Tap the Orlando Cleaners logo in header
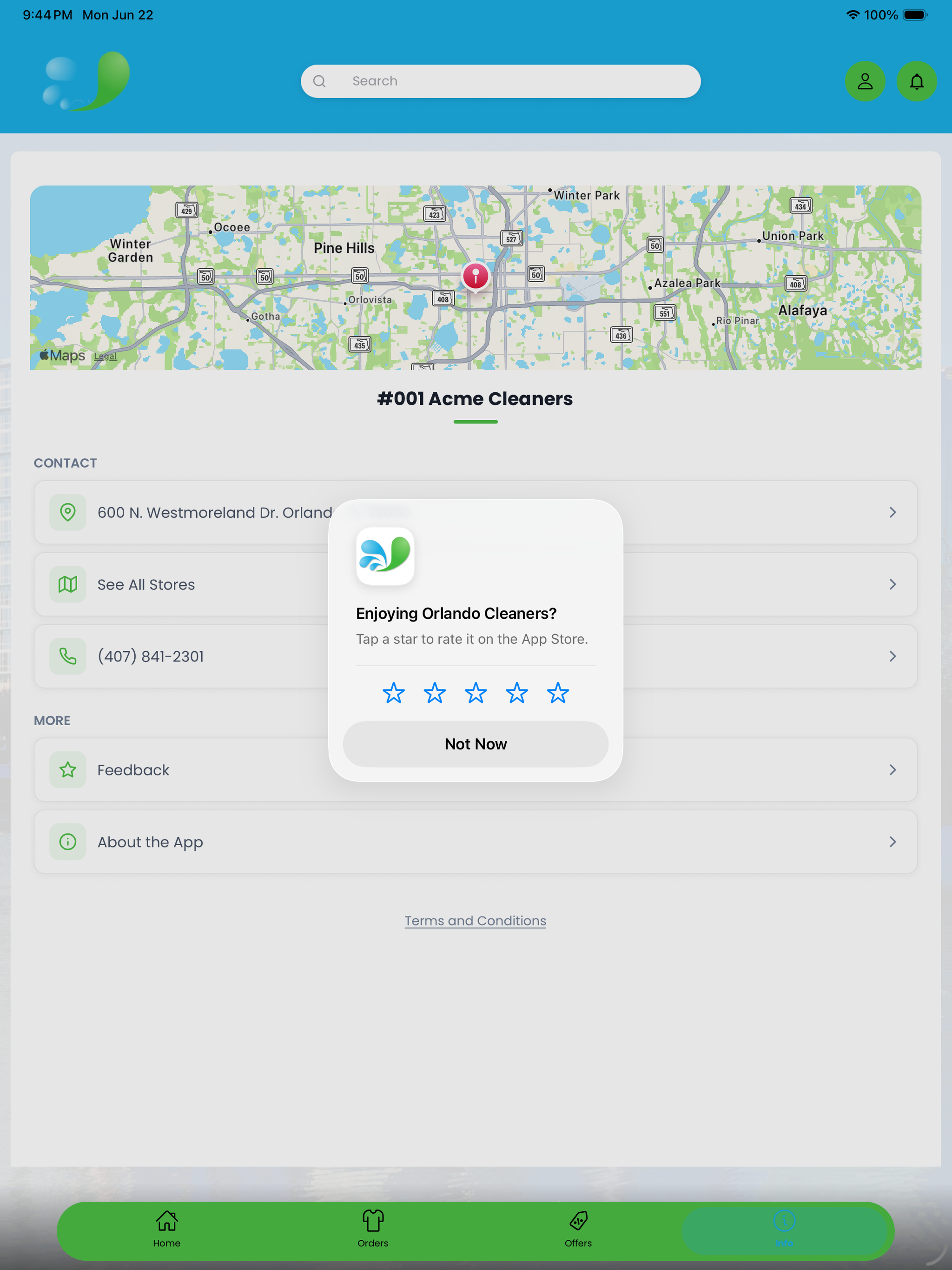Image resolution: width=952 pixels, height=1270 pixels. pyautogui.click(x=86, y=81)
